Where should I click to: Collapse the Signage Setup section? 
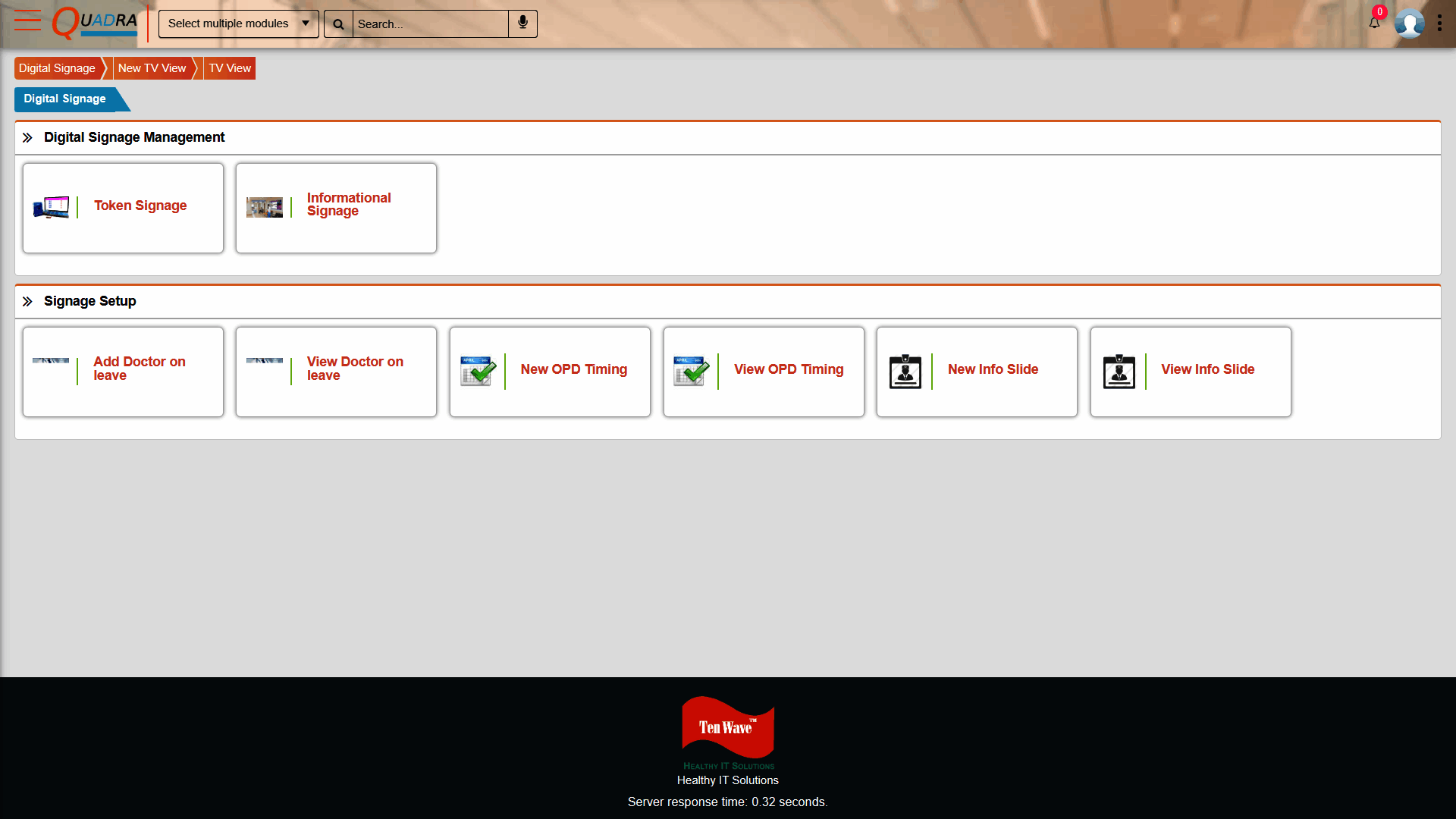[27, 301]
